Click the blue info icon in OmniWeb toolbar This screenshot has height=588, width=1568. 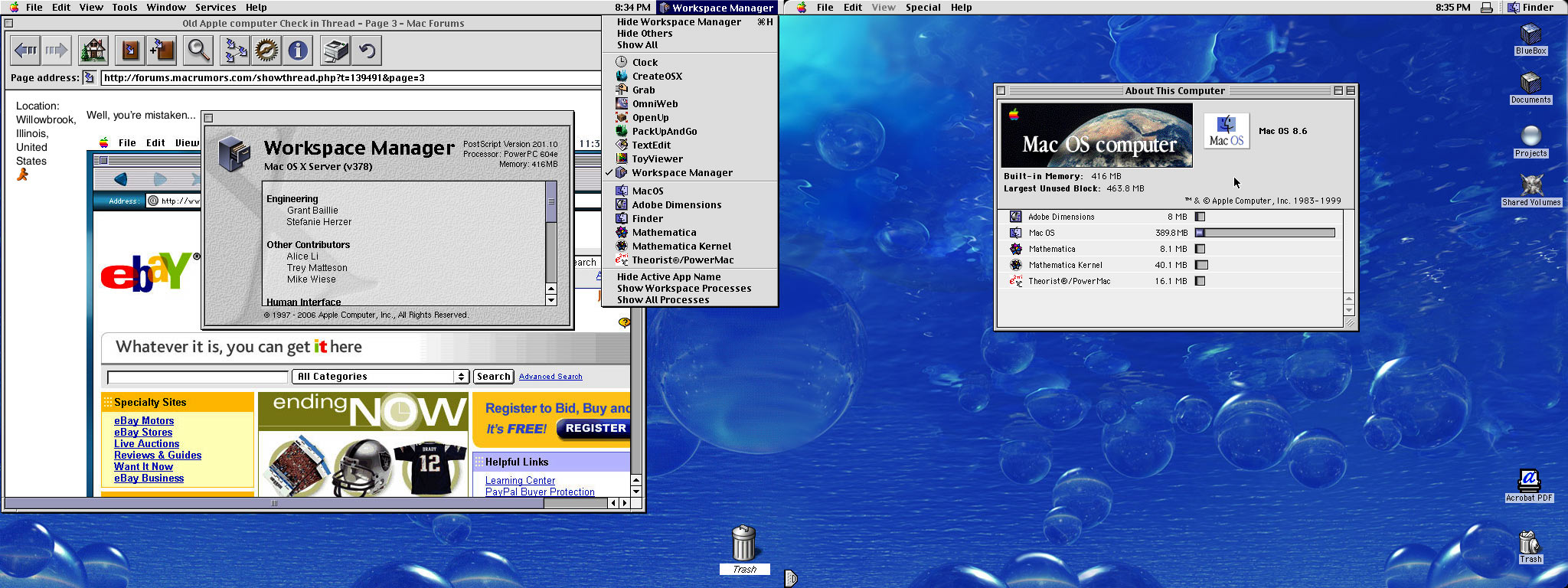point(298,51)
